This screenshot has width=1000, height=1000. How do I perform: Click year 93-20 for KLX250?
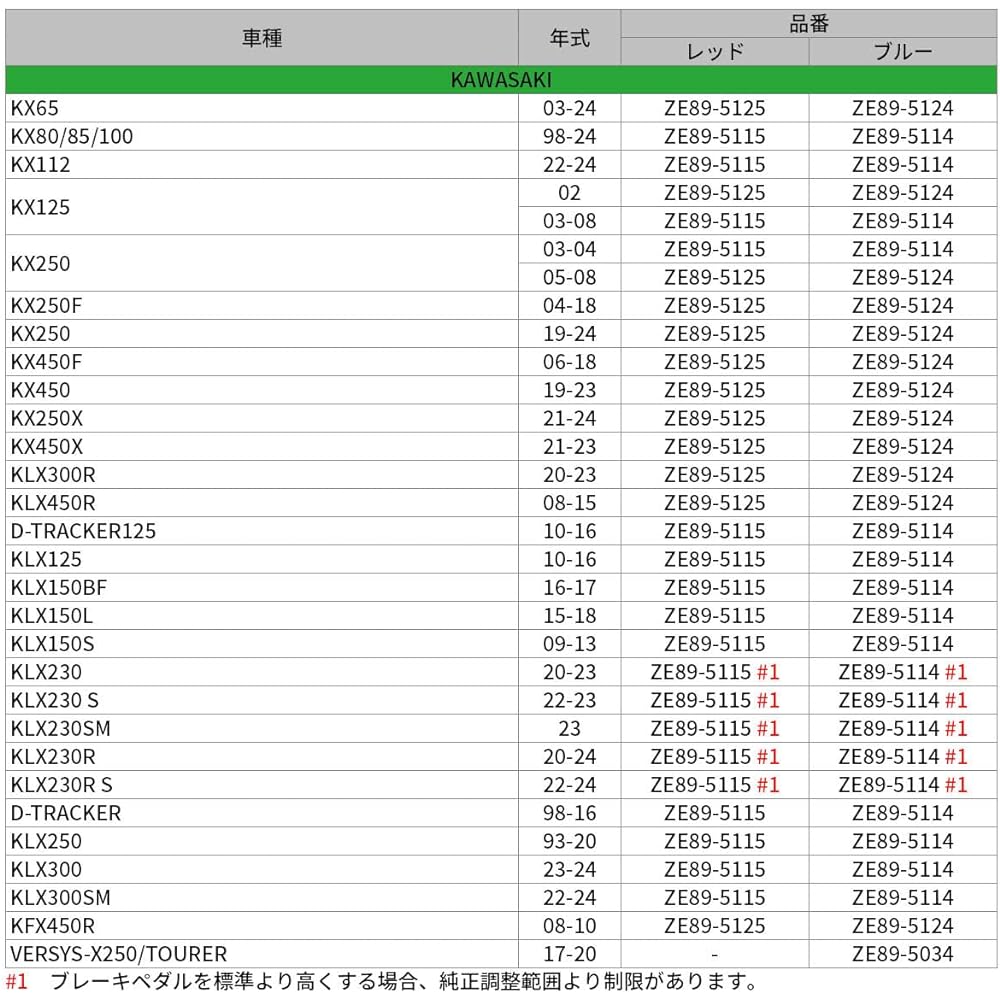(x=570, y=841)
